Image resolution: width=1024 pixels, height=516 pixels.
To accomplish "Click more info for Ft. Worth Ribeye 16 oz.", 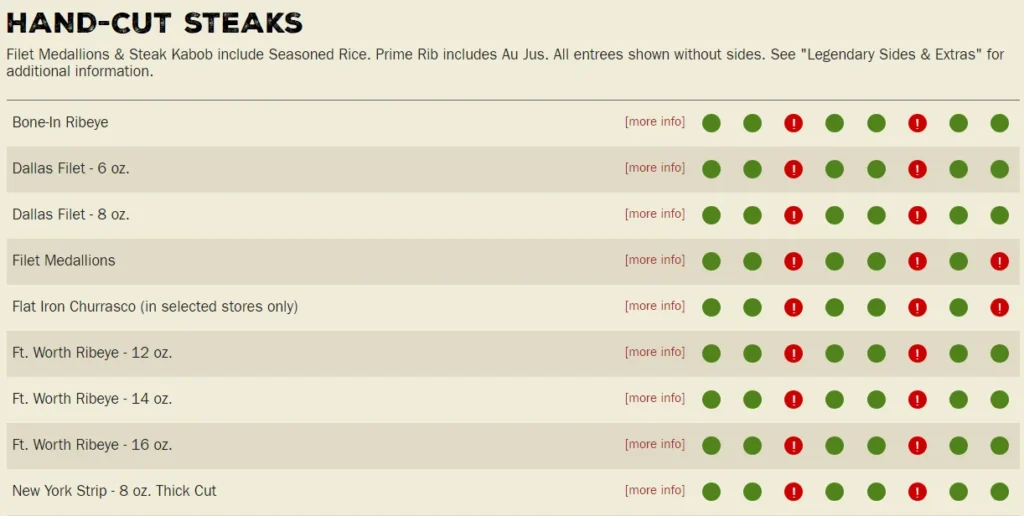I will 655,444.
